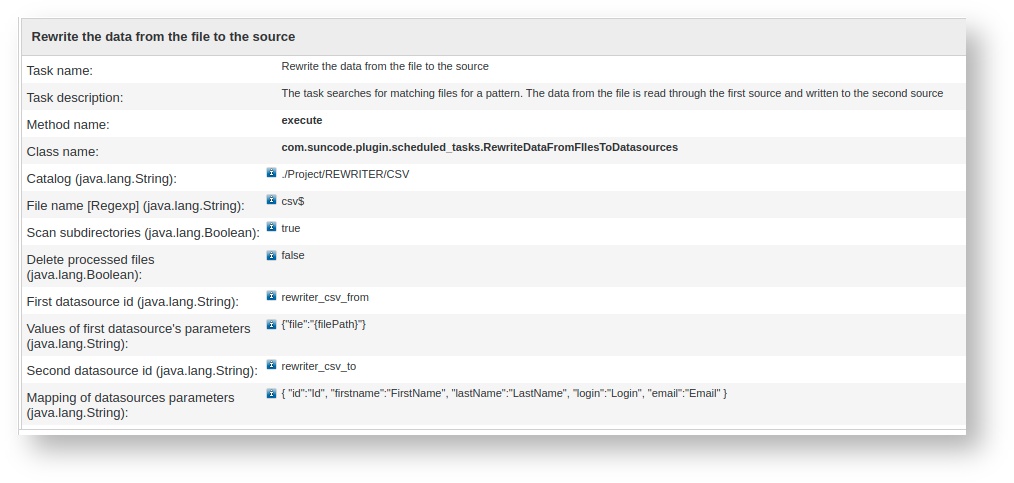Click the icon next to rewriter_csv_from
The image size is (1014, 483).
[271, 296]
